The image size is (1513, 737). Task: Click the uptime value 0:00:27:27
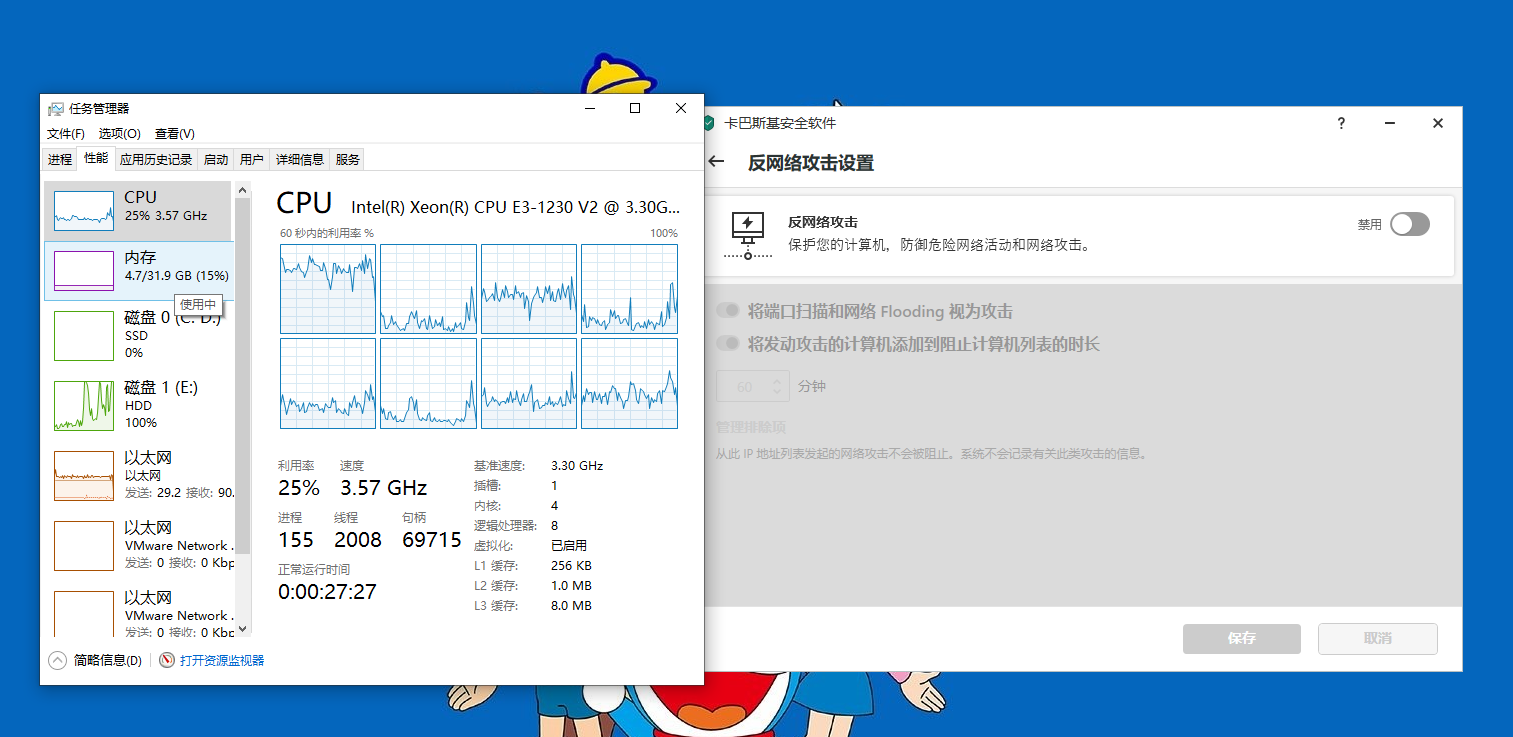click(327, 592)
